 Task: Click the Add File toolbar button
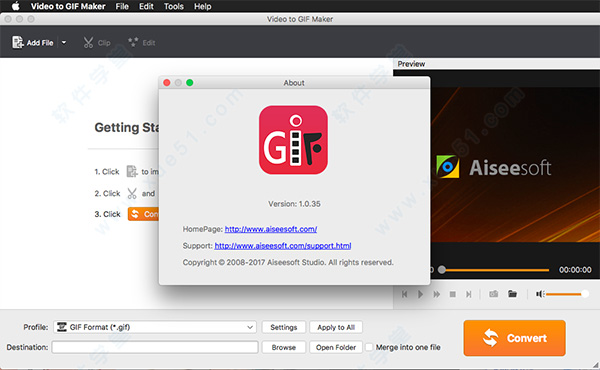33,42
